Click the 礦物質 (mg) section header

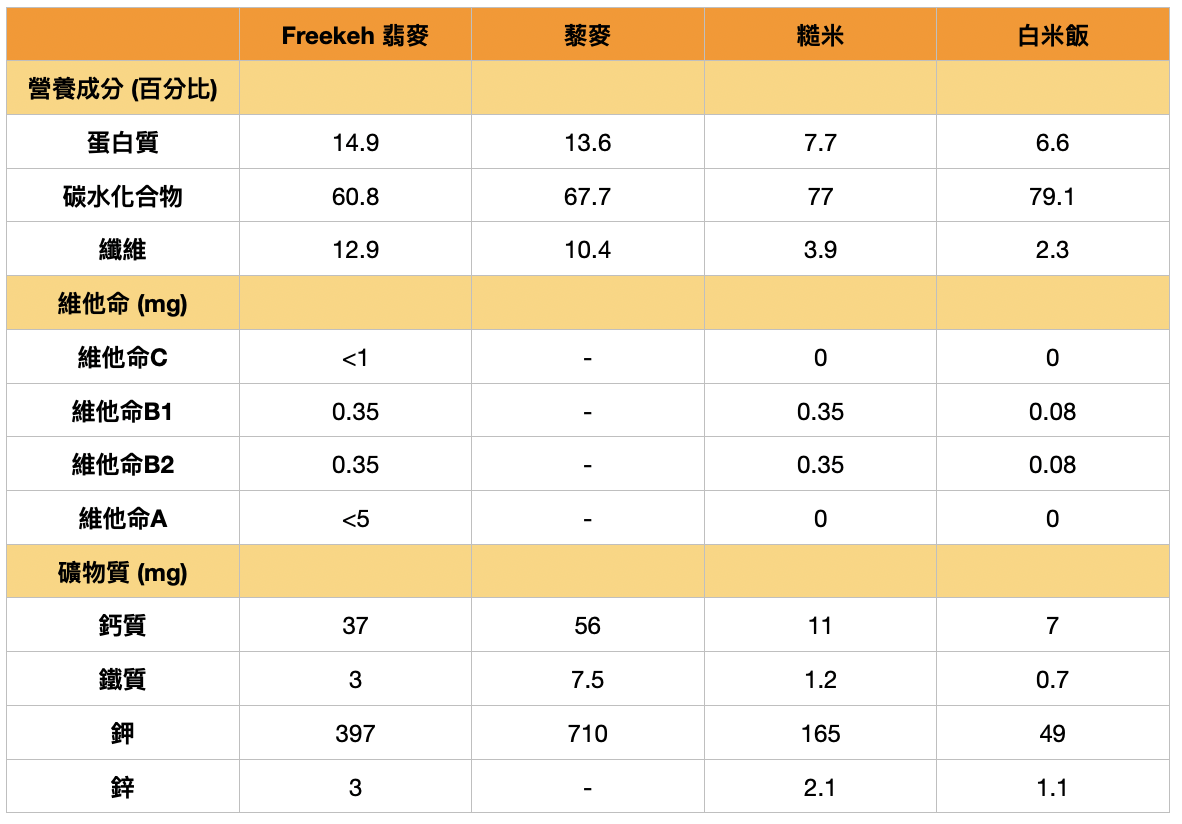click(x=123, y=573)
